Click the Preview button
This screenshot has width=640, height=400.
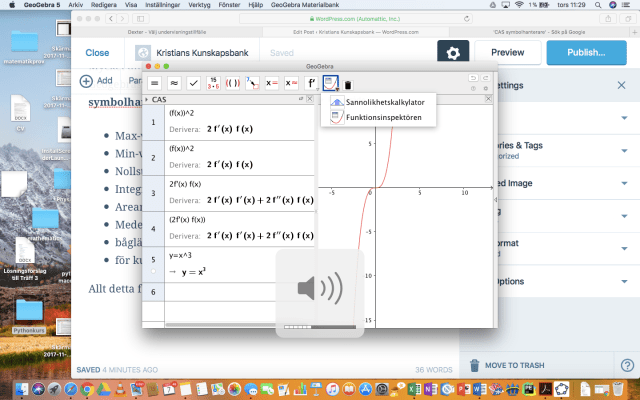pyautogui.click(x=508, y=53)
